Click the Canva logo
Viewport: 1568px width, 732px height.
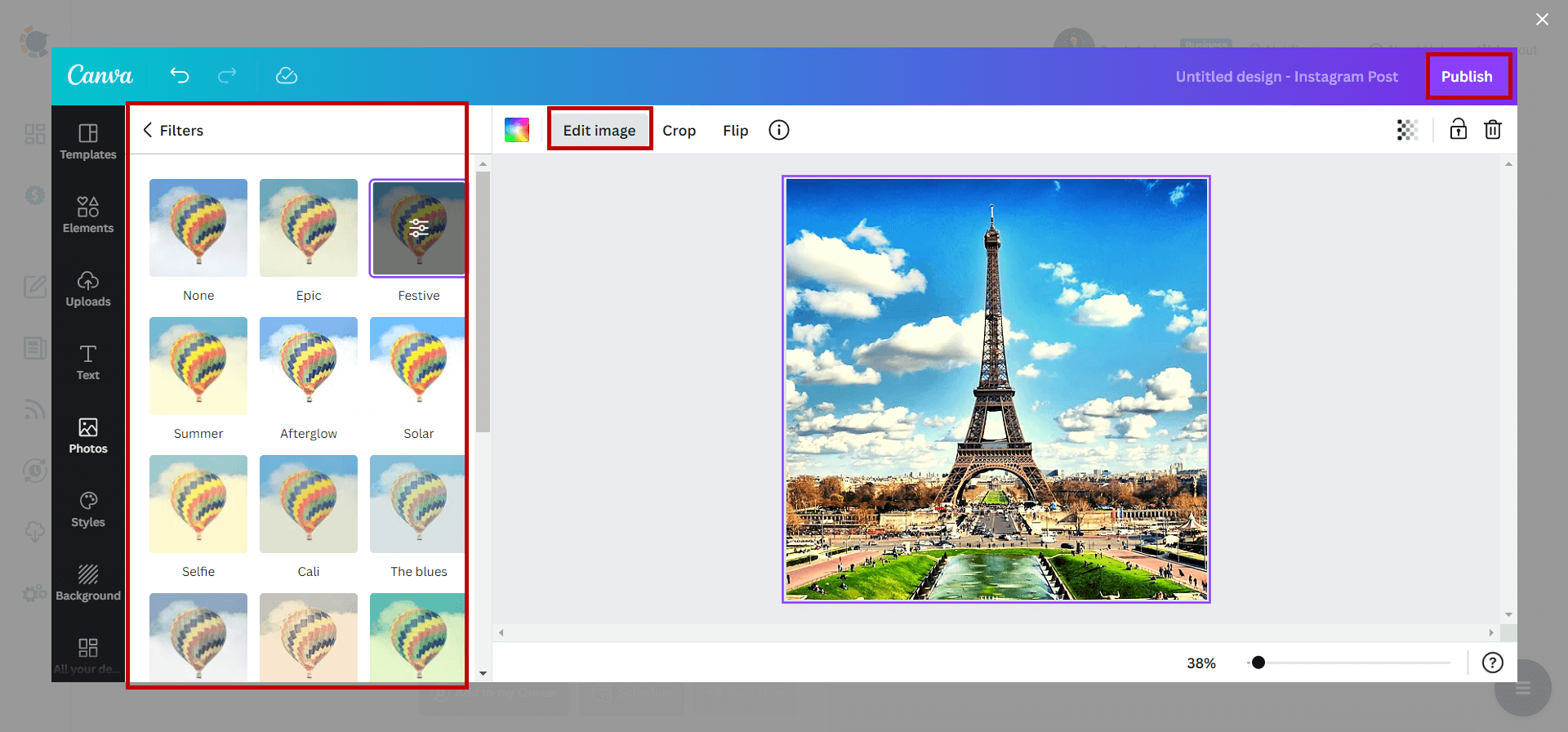[100, 76]
